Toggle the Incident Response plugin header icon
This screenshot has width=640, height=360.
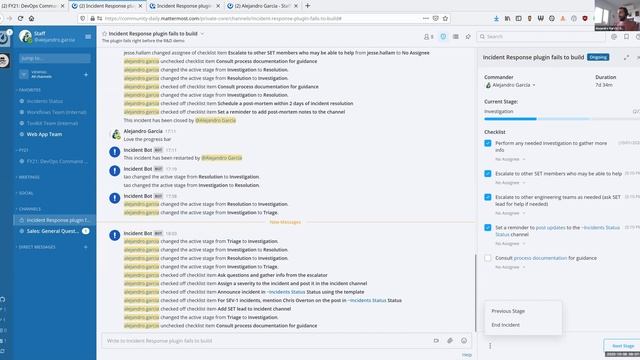tap(443, 37)
